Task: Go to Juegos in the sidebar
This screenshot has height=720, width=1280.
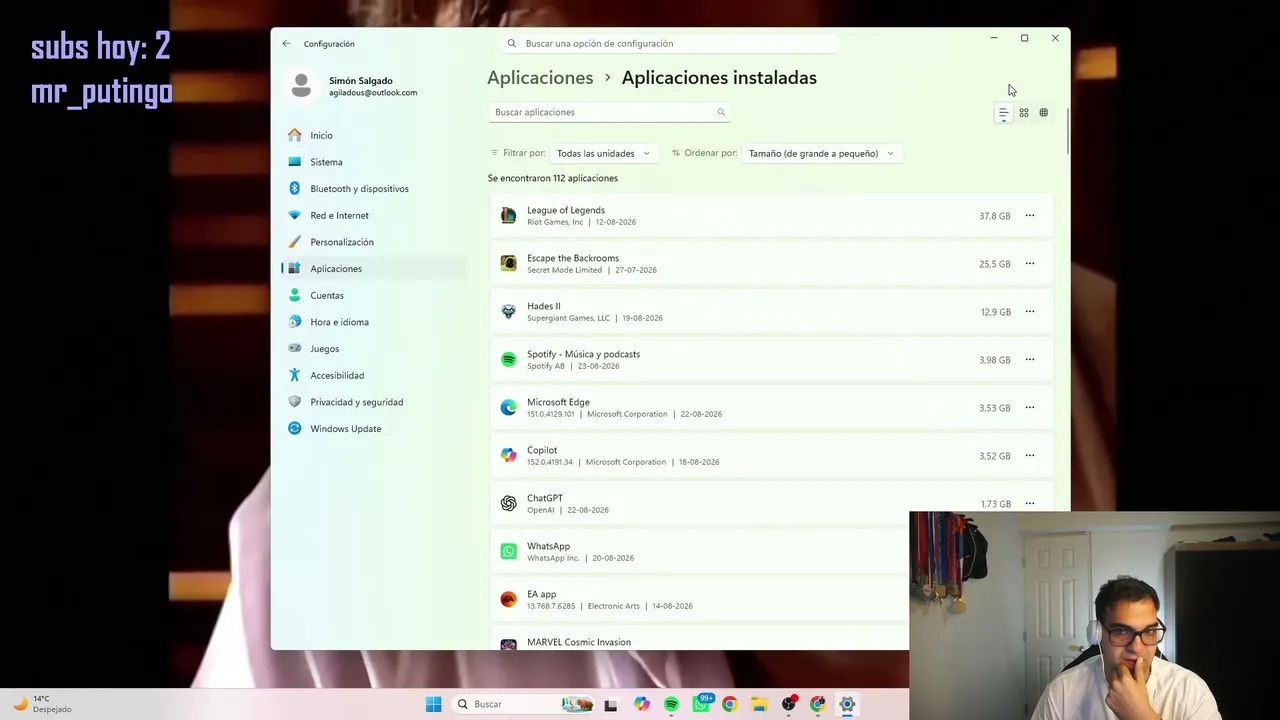Action: click(x=374, y=349)
